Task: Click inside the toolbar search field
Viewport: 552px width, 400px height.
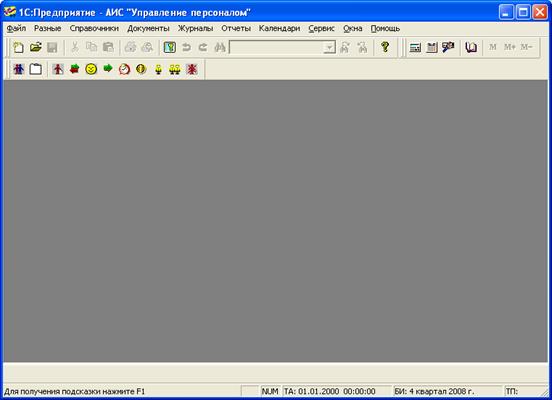Action: coord(276,48)
